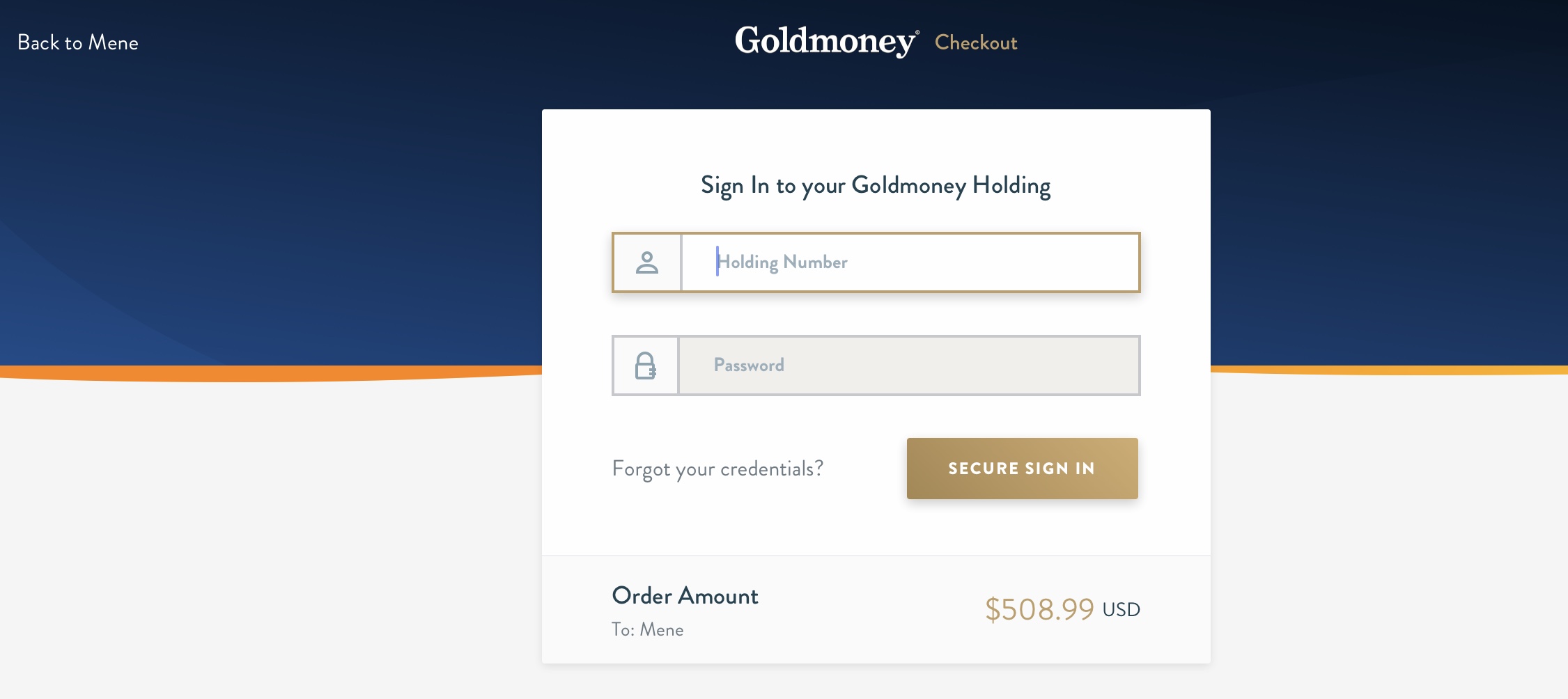This screenshot has width=1568, height=699.
Task: Click the Checkout label near the logo
Action: pos(976,42)
